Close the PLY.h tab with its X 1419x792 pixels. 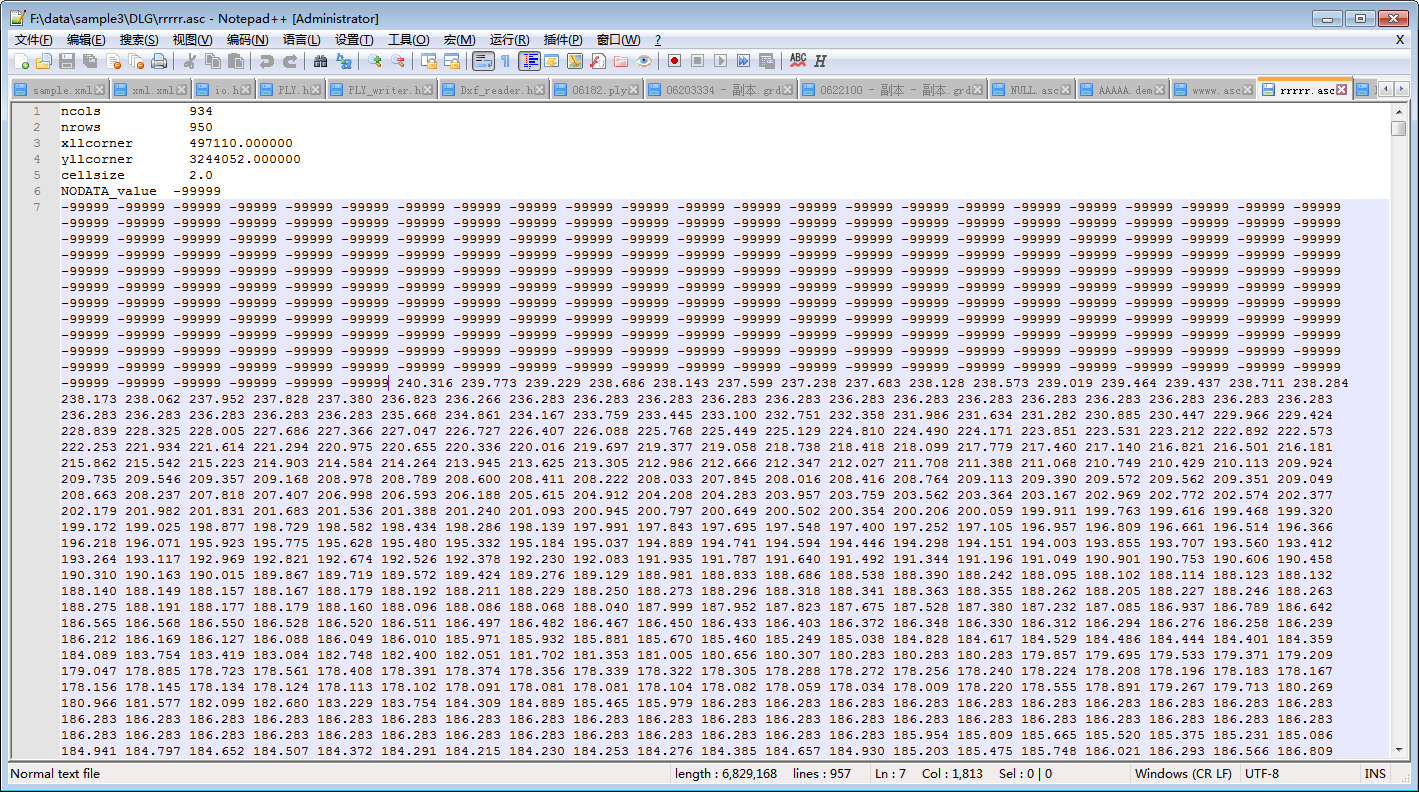[315, 88]
